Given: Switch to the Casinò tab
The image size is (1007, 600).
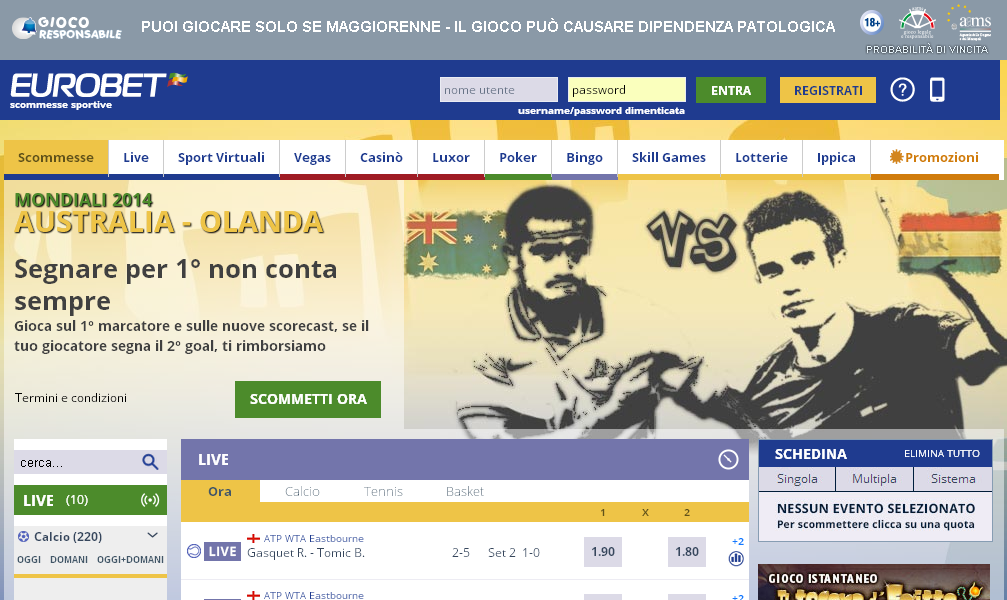Looking at the screenshot, I should click(x=381, y=157).
